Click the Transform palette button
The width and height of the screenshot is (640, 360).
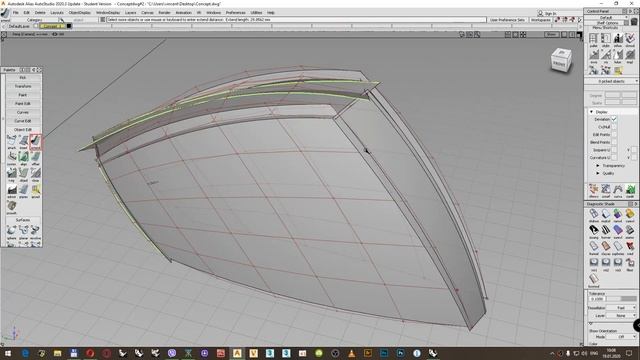coord(23,86)
